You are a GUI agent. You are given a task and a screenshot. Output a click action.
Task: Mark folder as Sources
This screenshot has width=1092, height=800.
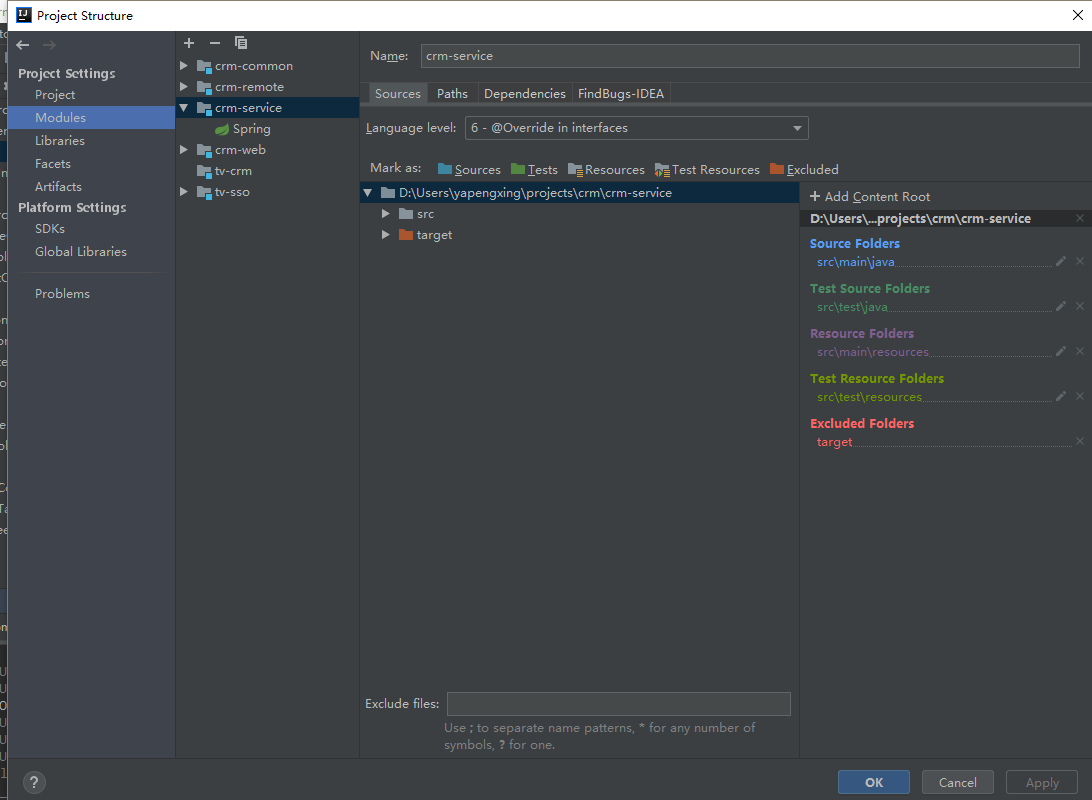(x=469, y=169)
